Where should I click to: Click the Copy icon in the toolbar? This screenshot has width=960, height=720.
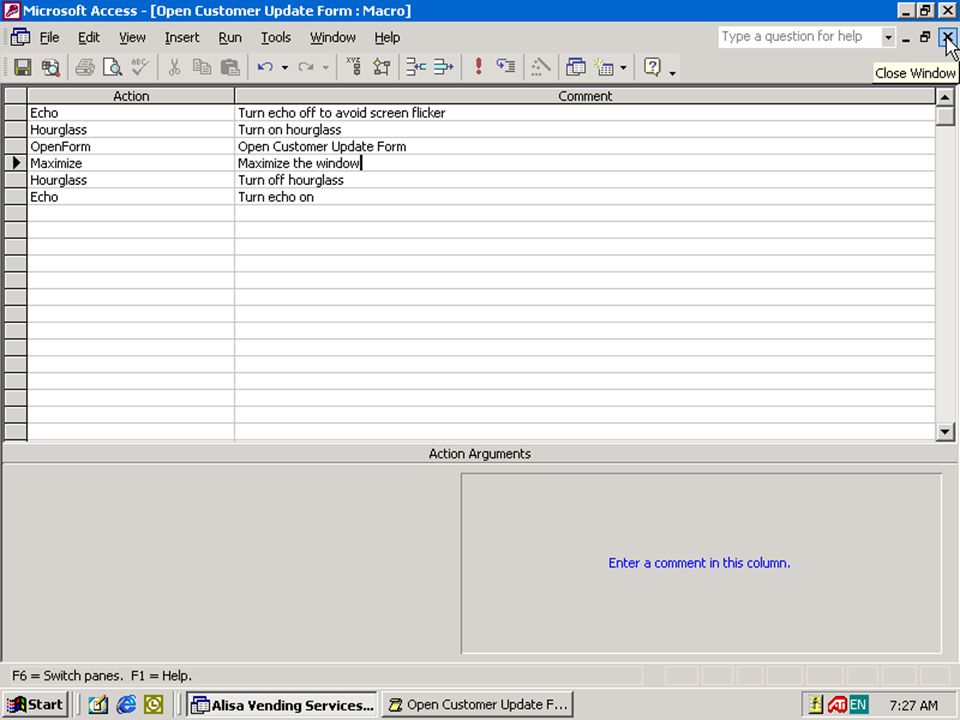tap(202, 67)
